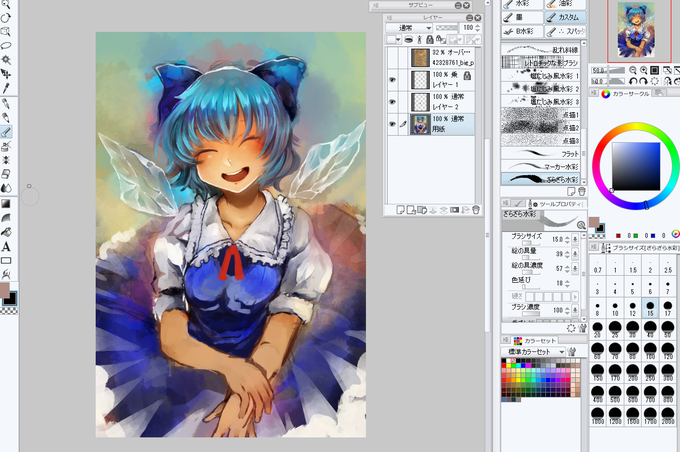Viewport: 680px width, 452px height.
Task: Choose the 乱れ斜線 brush
Action: pos(540,49)
